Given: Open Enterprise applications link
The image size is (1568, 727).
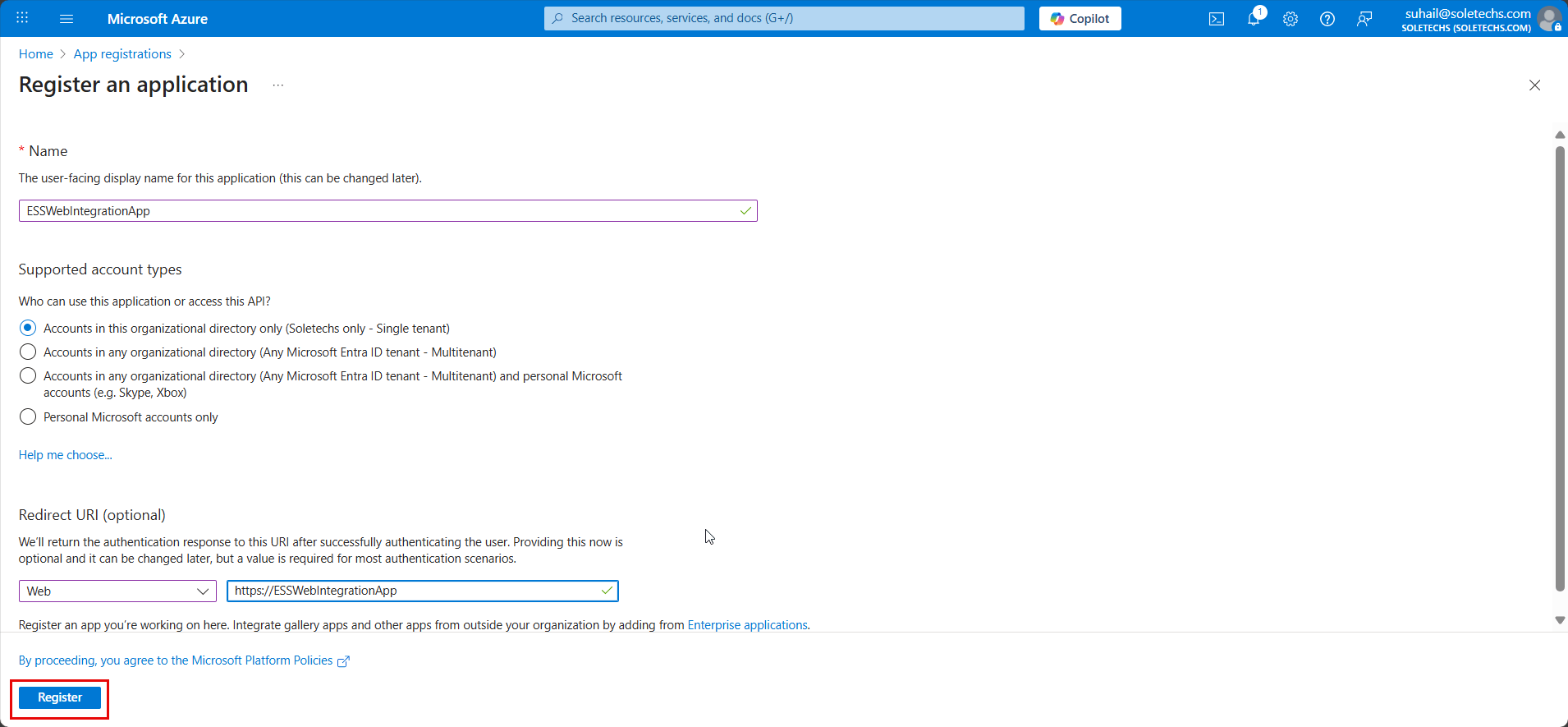Looking at the screenshot, I should coord(747,625).
